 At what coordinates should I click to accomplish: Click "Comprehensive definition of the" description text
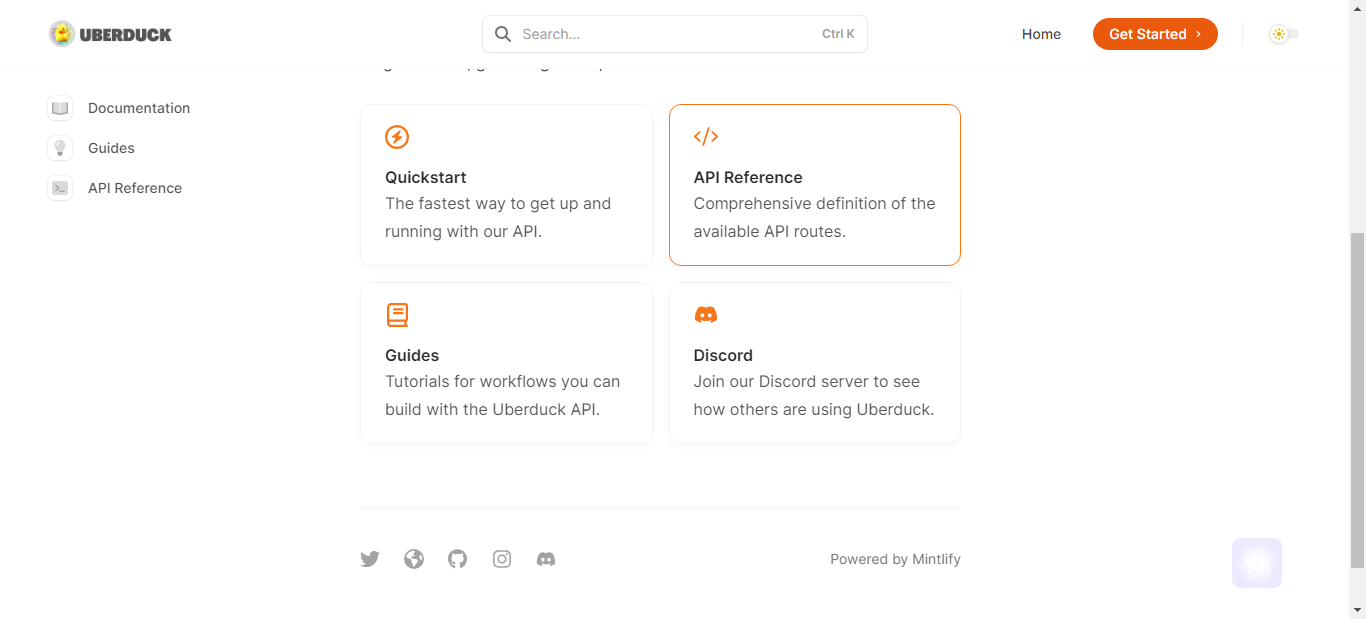(815, 203)
